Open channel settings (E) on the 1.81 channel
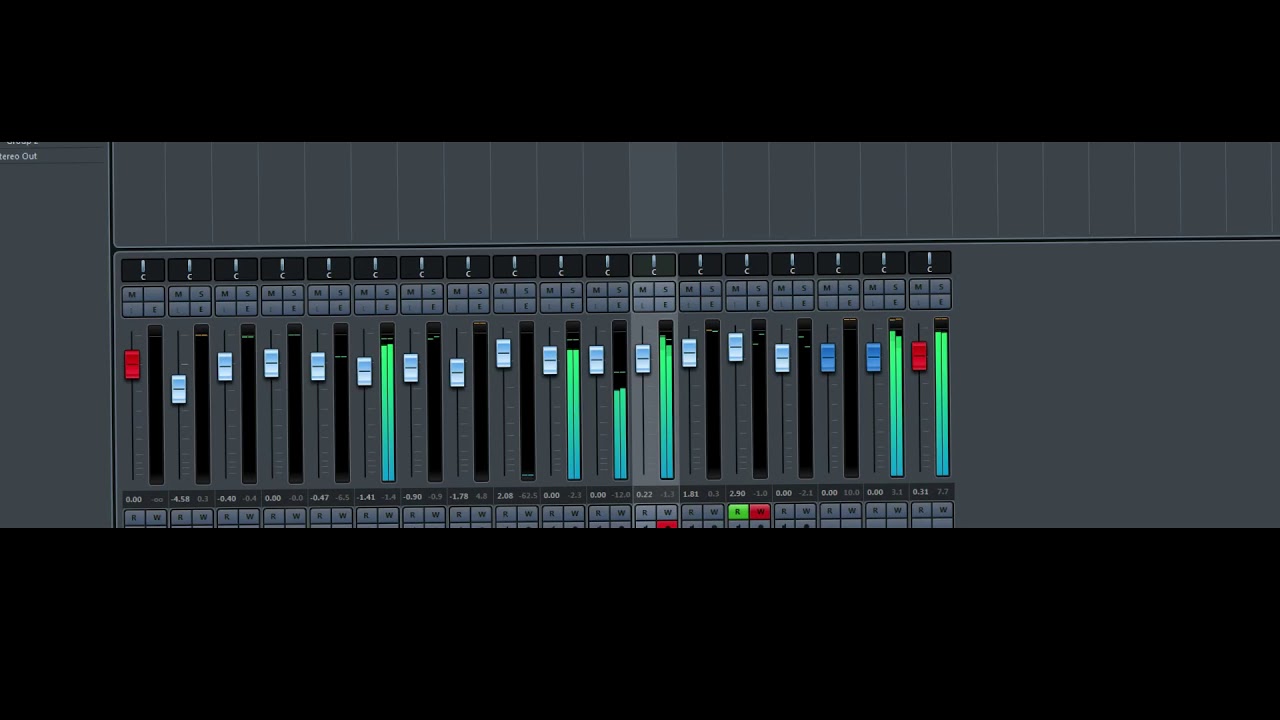The height and width of the screenshot is (720, 1280). (x=711, y=305)
